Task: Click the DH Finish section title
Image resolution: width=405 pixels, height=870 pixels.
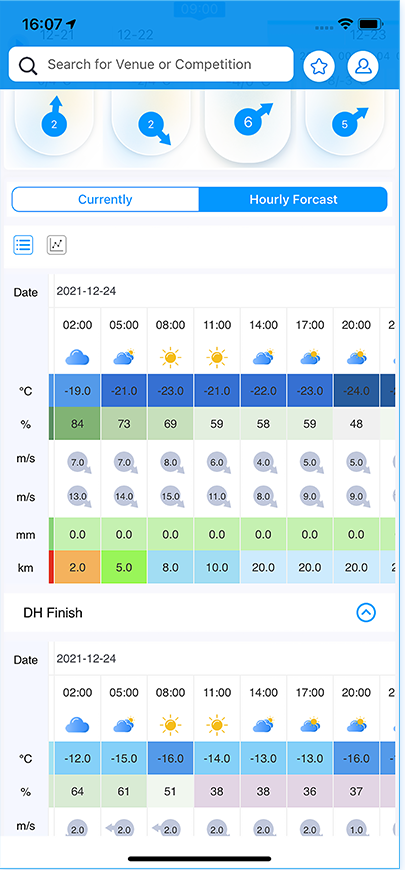Action: click(x=53, y=613)
